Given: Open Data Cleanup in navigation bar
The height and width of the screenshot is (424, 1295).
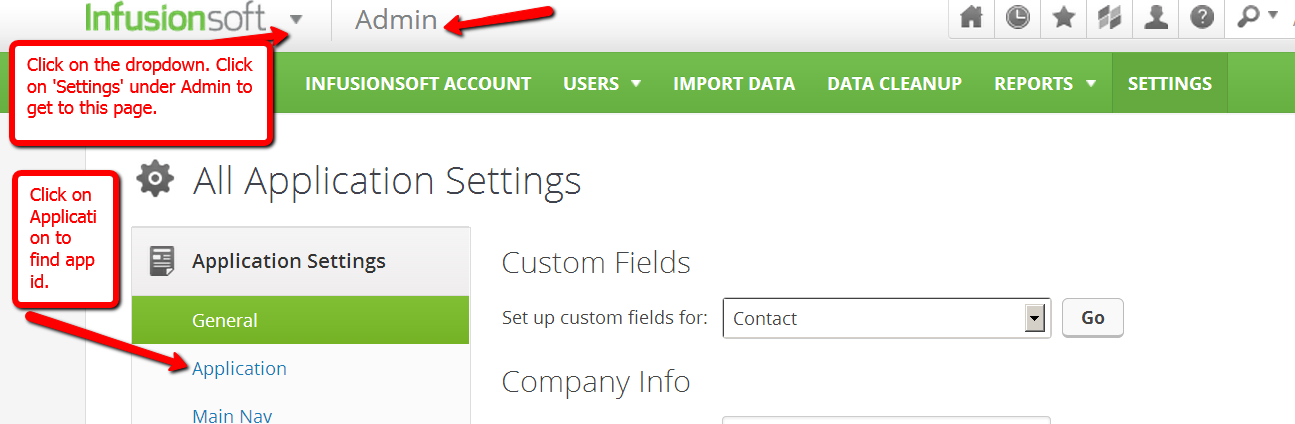Looking at the screenshot, I should (x=894, y=84).
